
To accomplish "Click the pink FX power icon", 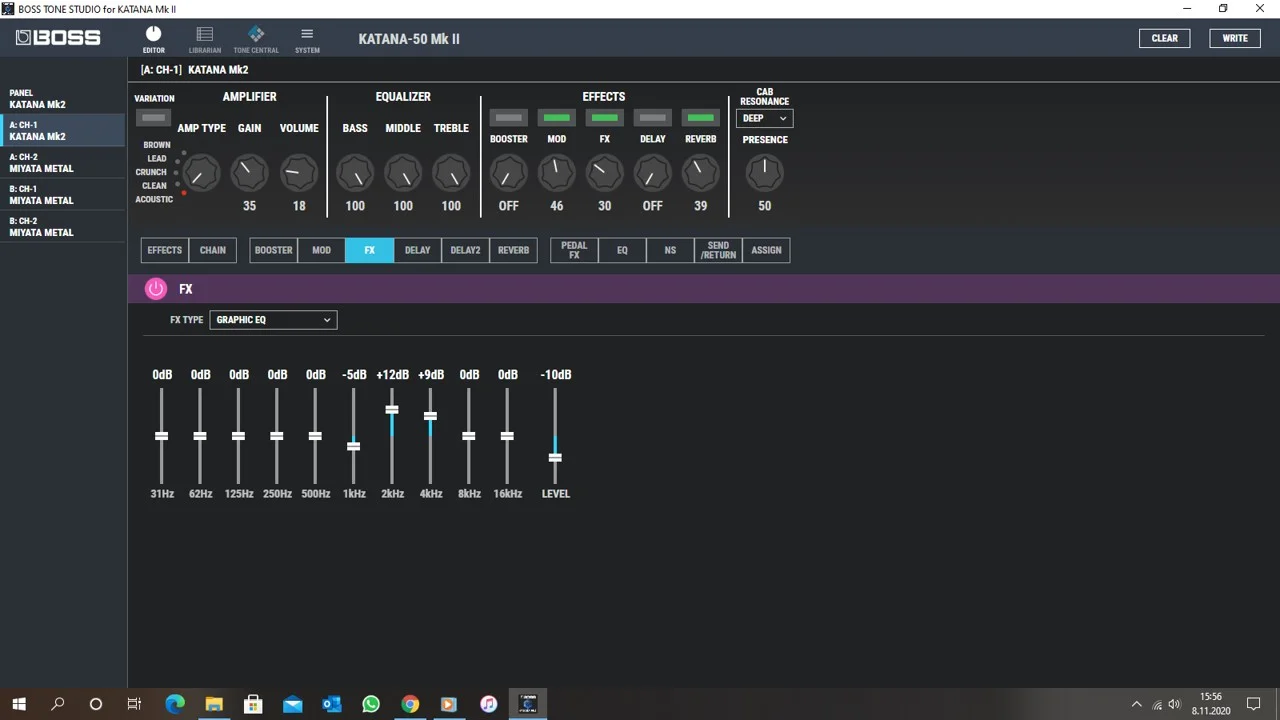I will click(x=155, y=289).
